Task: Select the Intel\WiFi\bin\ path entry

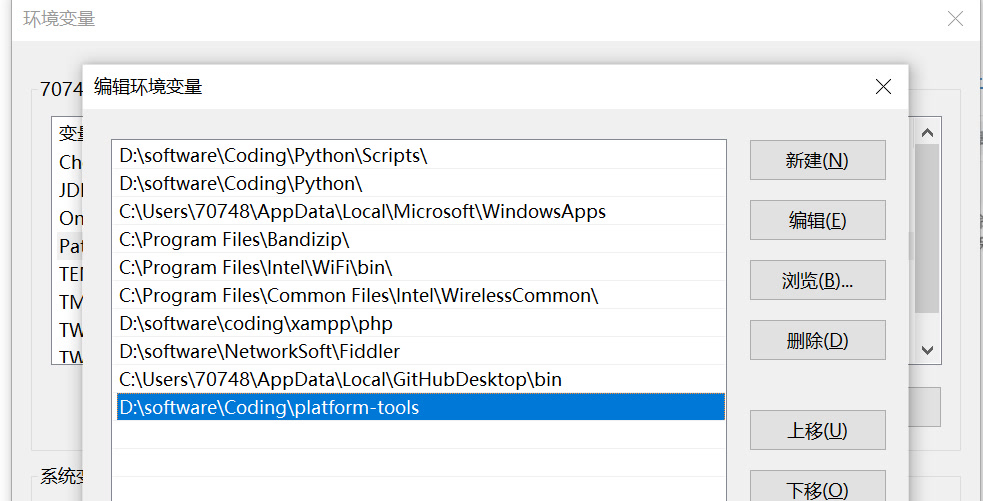Action: [256, 268]
